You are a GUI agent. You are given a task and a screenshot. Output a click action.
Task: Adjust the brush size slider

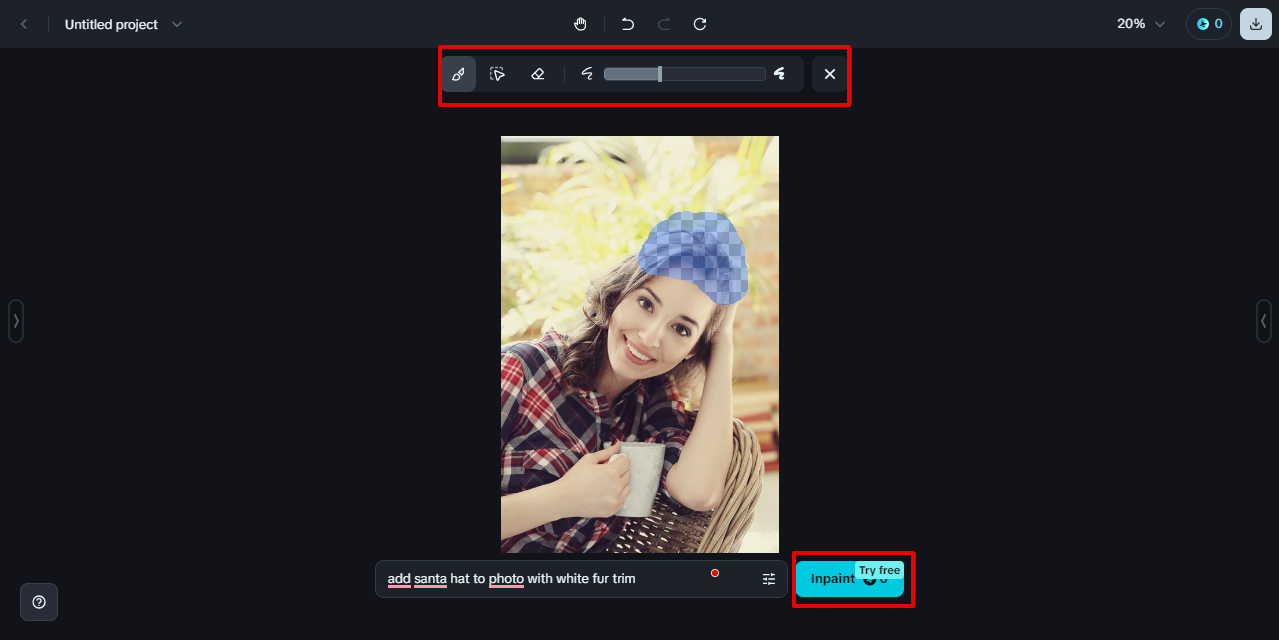tap(684, 74)
